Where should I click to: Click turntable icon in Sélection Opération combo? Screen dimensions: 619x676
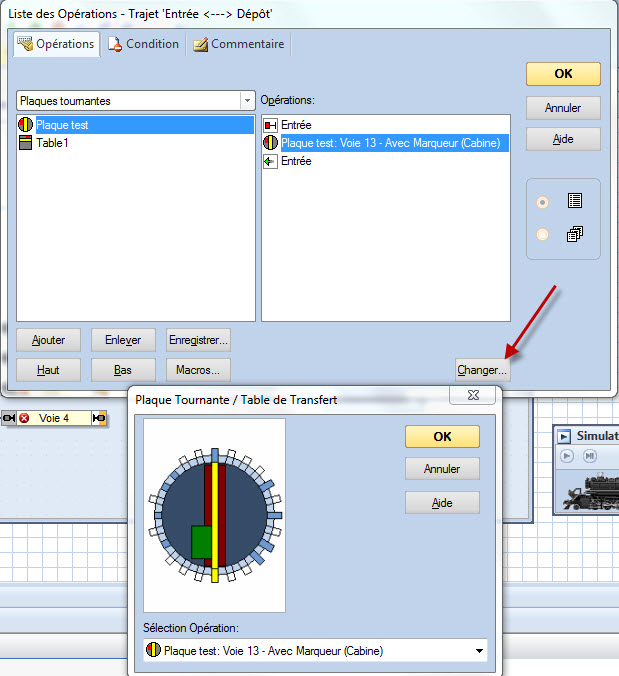(x=153, y=650)
